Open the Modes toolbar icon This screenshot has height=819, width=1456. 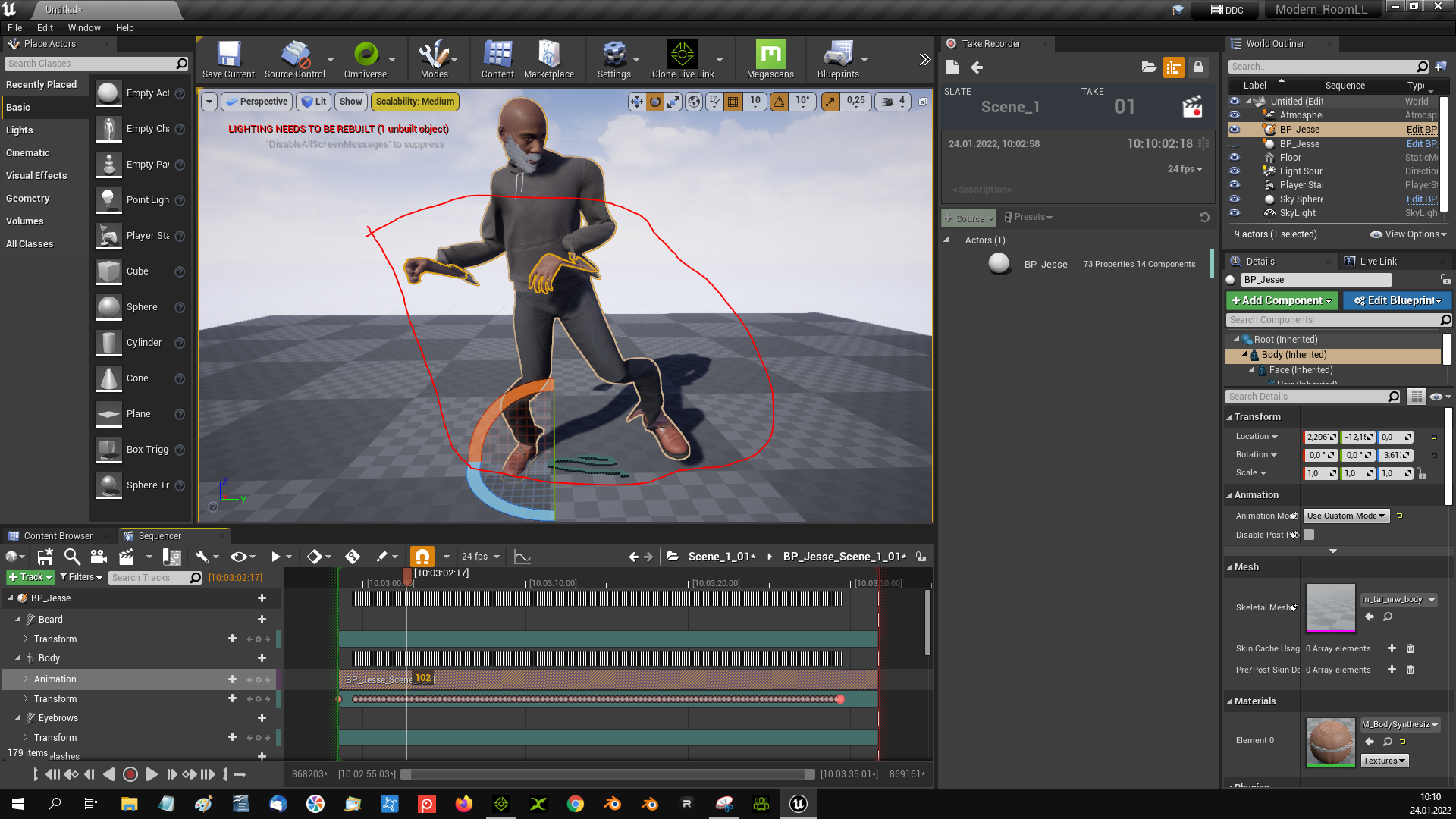tap(435, 59)
